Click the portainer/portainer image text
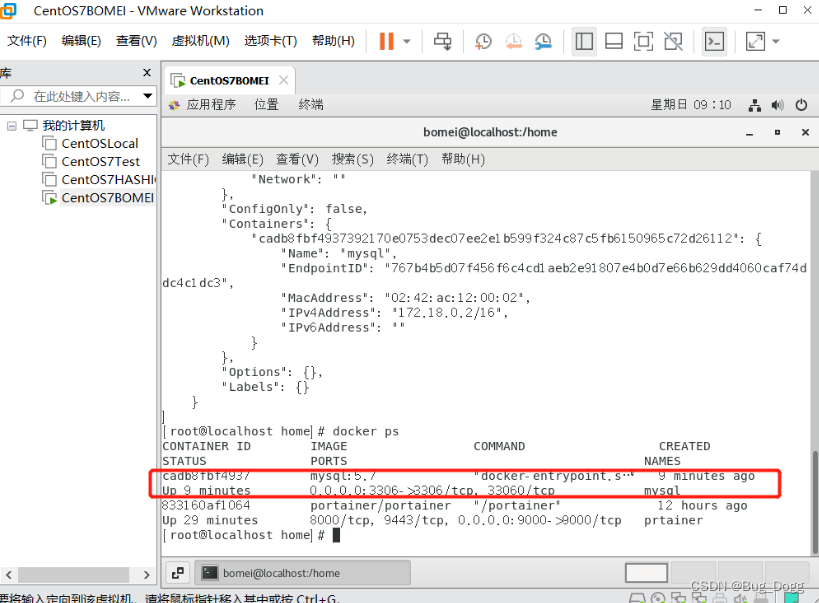 380,506
